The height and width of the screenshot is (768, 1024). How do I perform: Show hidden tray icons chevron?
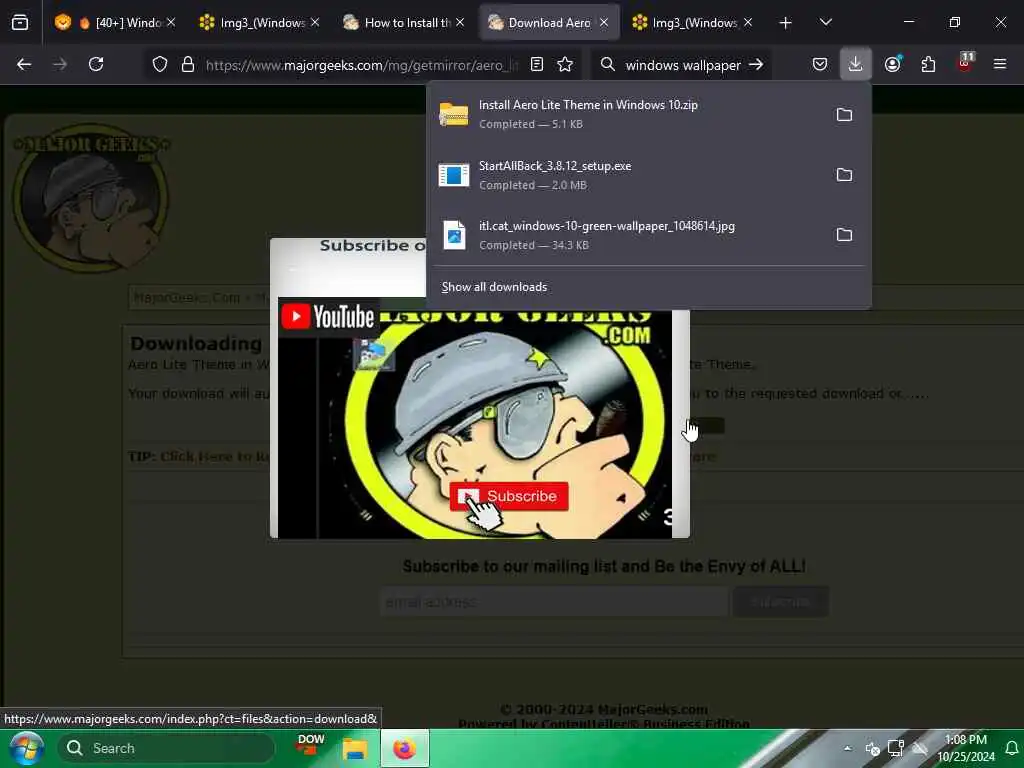[x=847, y=748]
